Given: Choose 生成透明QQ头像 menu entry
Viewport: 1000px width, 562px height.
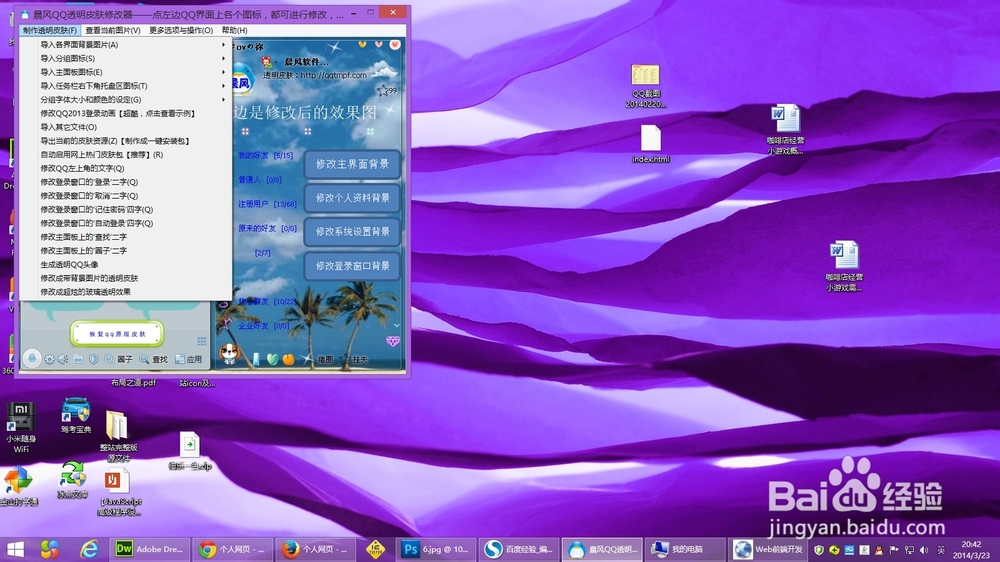Looking at the screenshot, I should tap(126, 264).
